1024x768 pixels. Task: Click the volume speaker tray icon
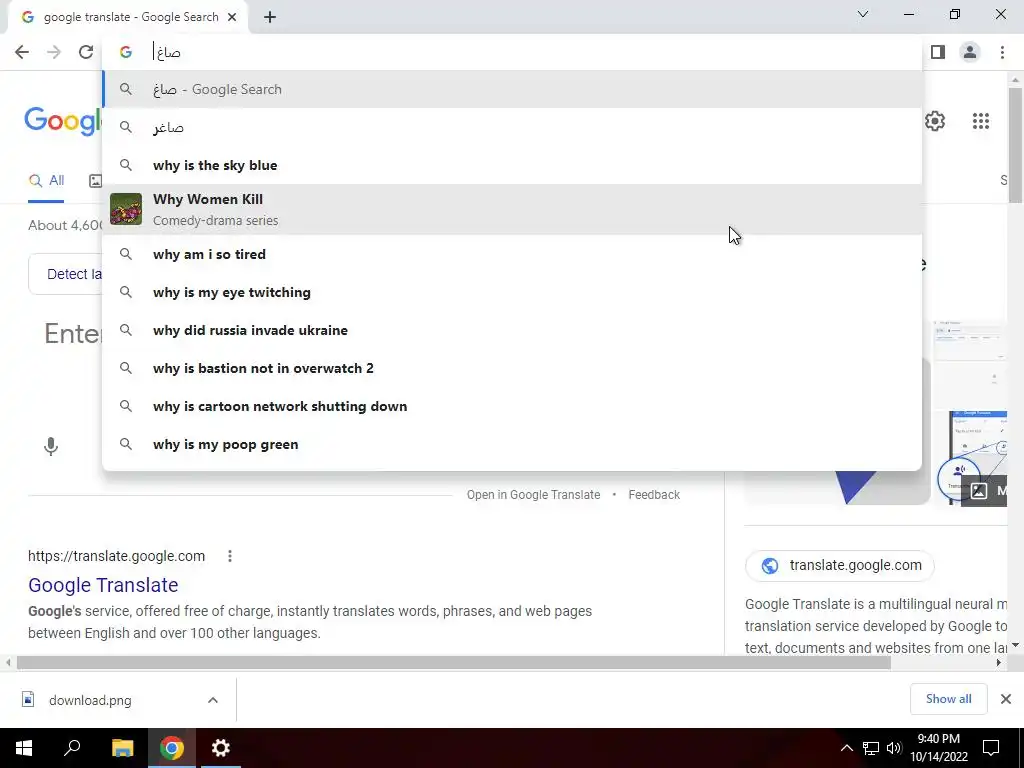click(x=894, y=748)
